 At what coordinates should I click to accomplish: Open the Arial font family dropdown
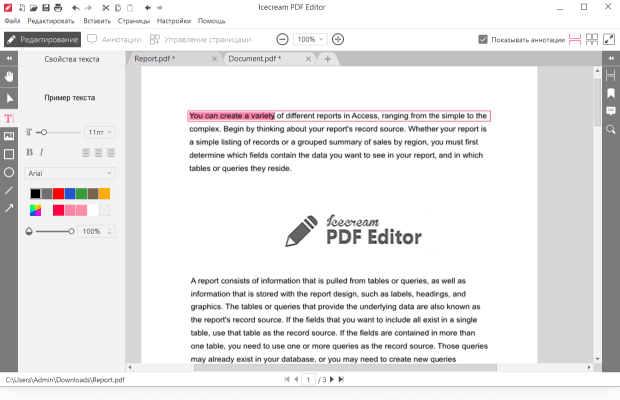[70, 173]
